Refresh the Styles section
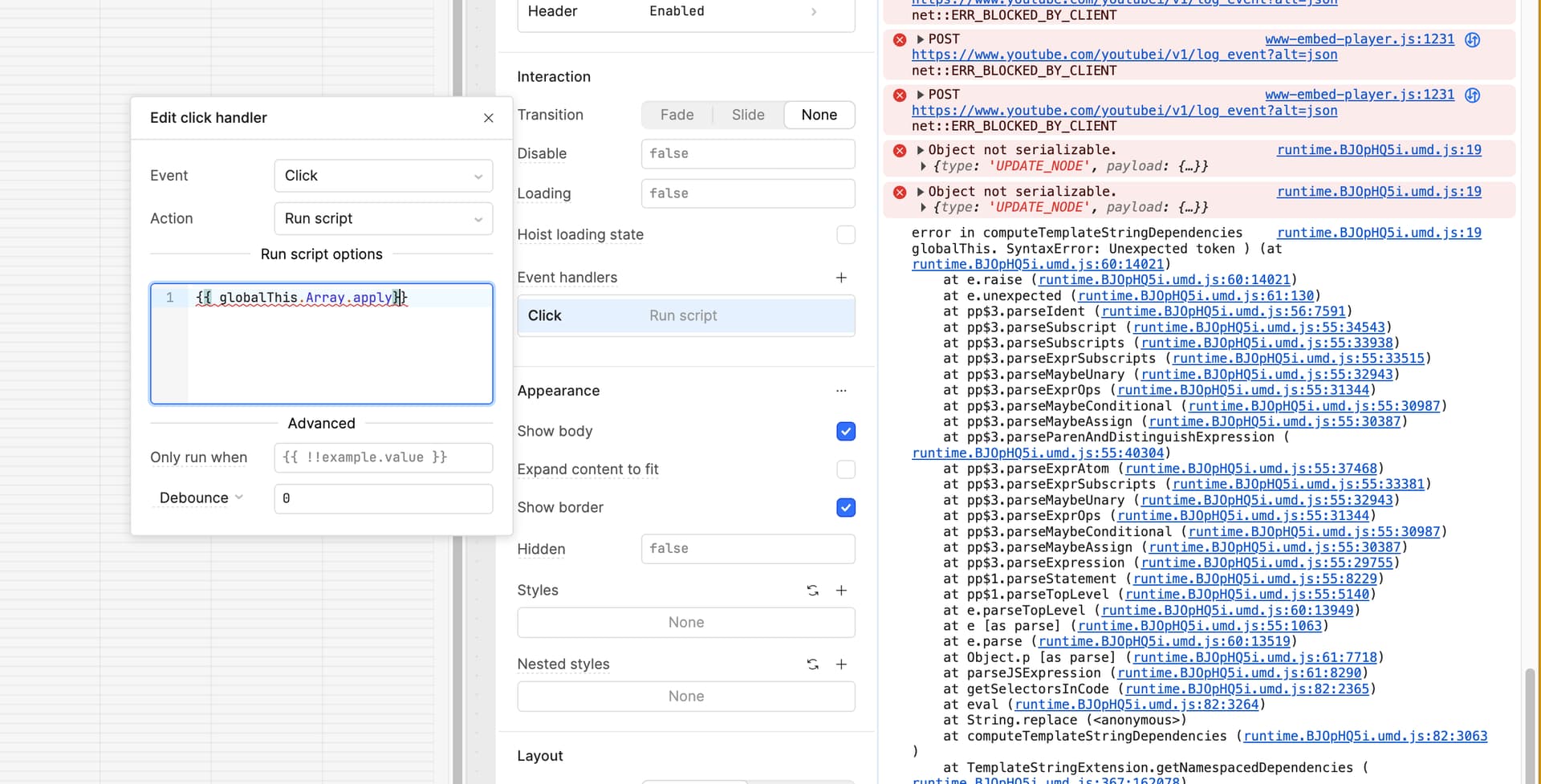 812,591
